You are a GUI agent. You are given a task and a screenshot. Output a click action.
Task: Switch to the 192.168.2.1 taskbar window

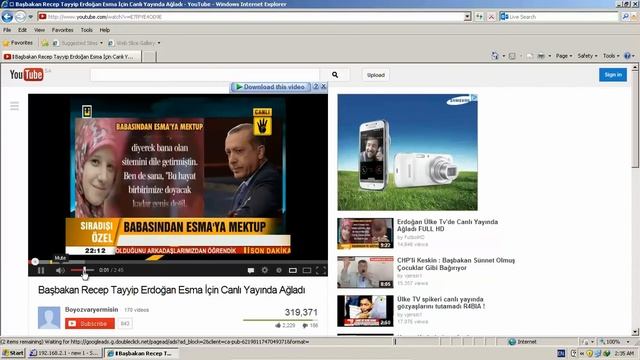(64, 353)
